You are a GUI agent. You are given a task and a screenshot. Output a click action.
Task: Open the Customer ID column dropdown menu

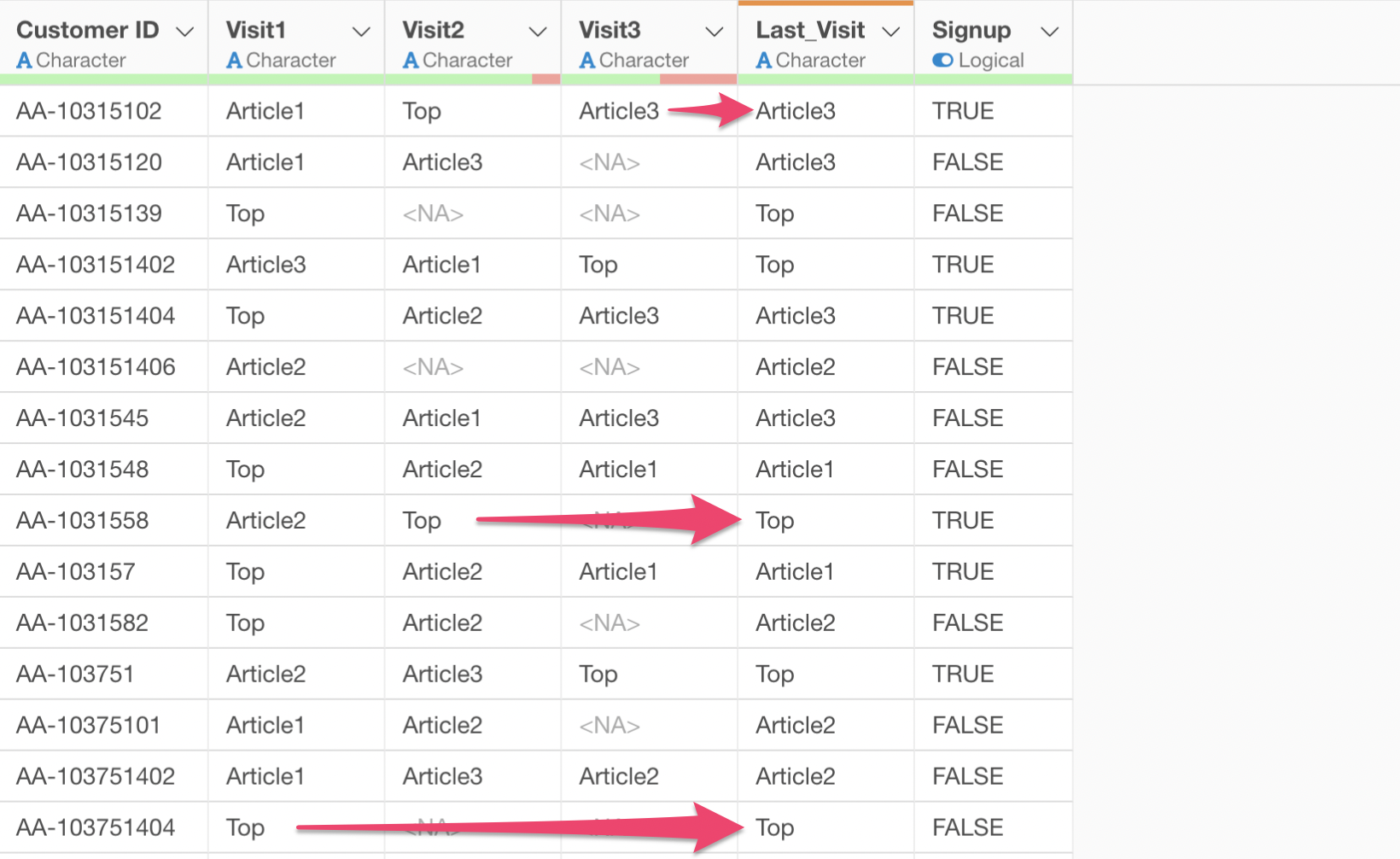[x=184, y=32]
